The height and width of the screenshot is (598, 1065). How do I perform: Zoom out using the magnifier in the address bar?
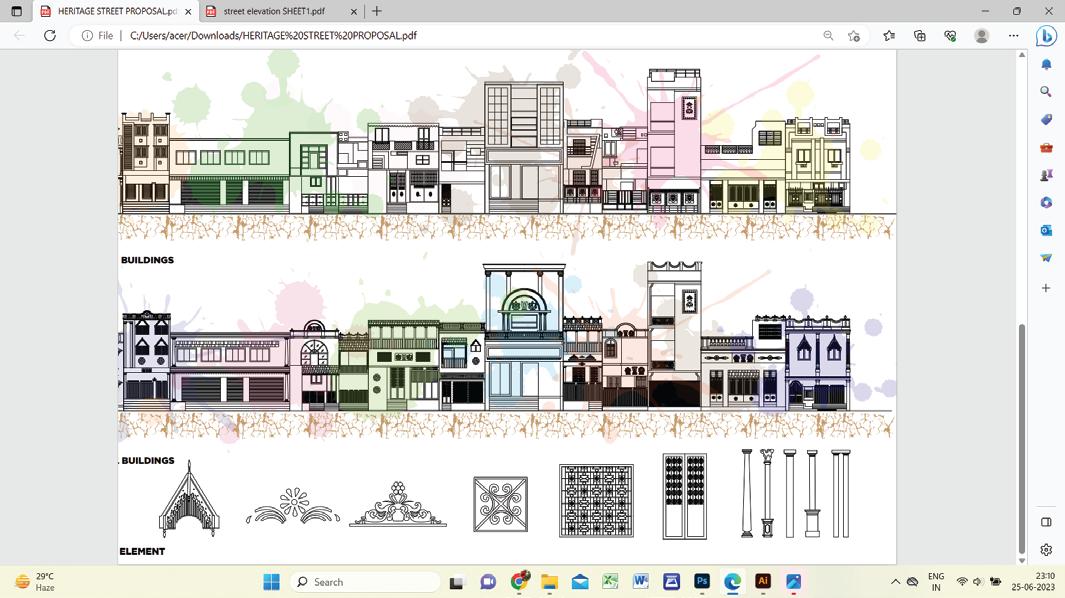tap(828, 35)
